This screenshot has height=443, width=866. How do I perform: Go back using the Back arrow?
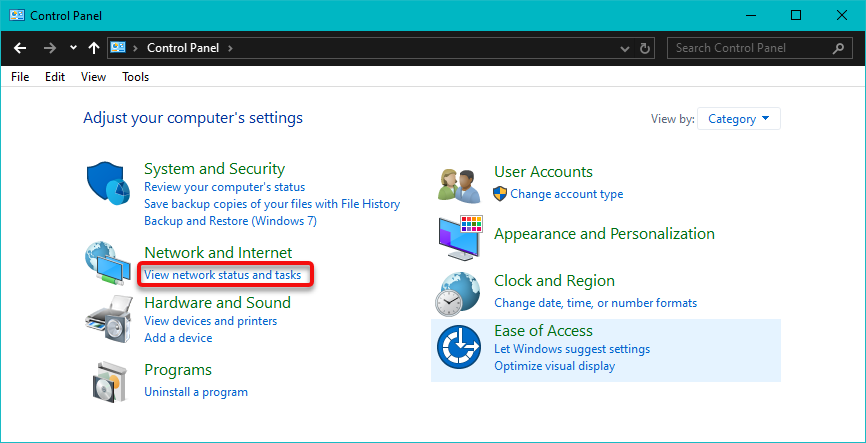(20, 48)
